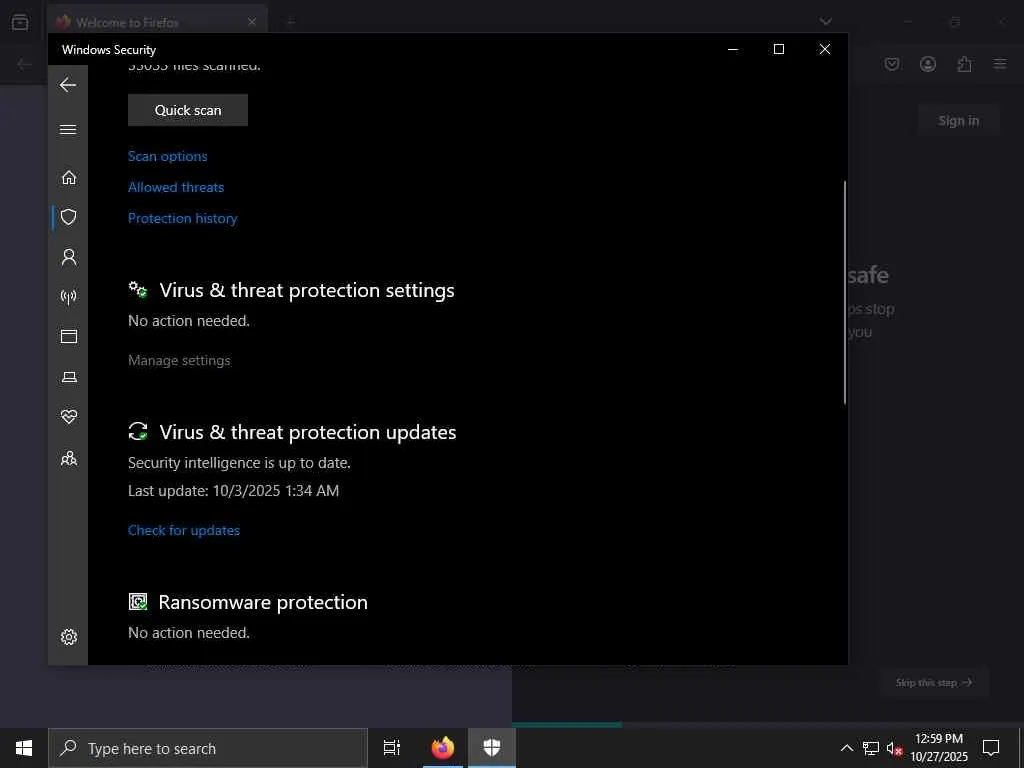1024x768 pixels.
Task: Maximize the Windows Security window
Action: [778, 49]
